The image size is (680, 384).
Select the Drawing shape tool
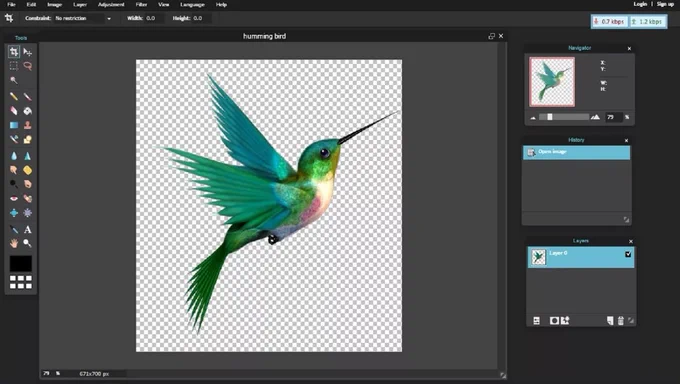point(27,139)
